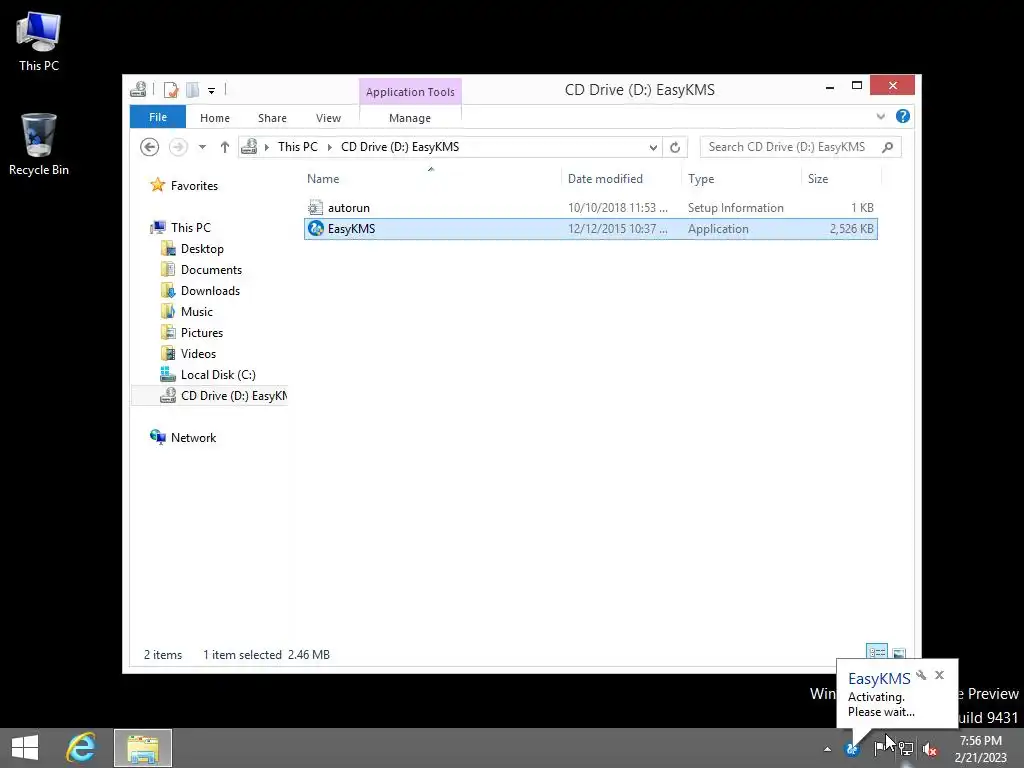
Task: Switch to the View ribbon tab
Action: pos(328,118)
